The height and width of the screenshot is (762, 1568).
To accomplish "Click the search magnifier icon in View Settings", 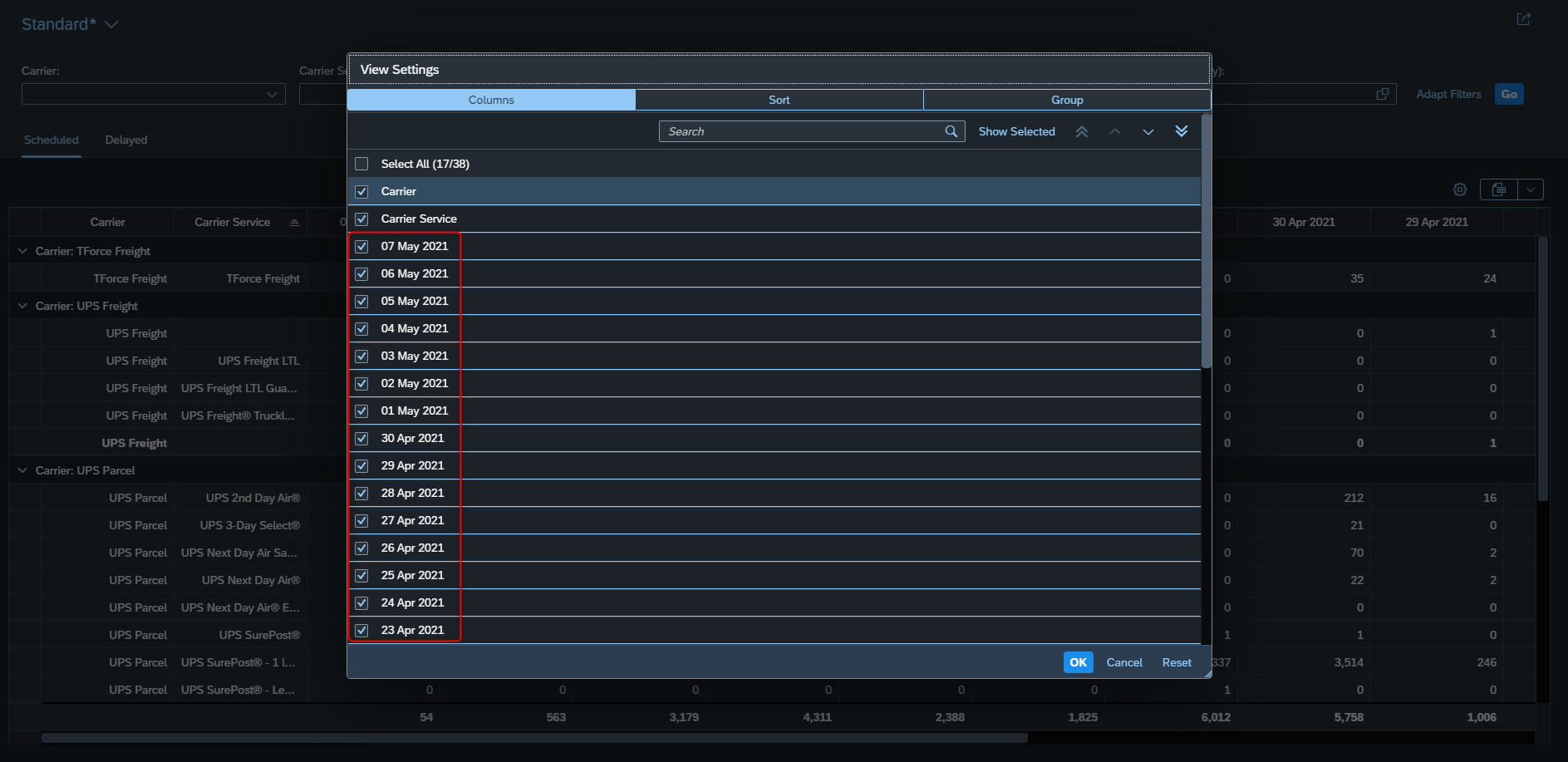I will coord(951,131).
